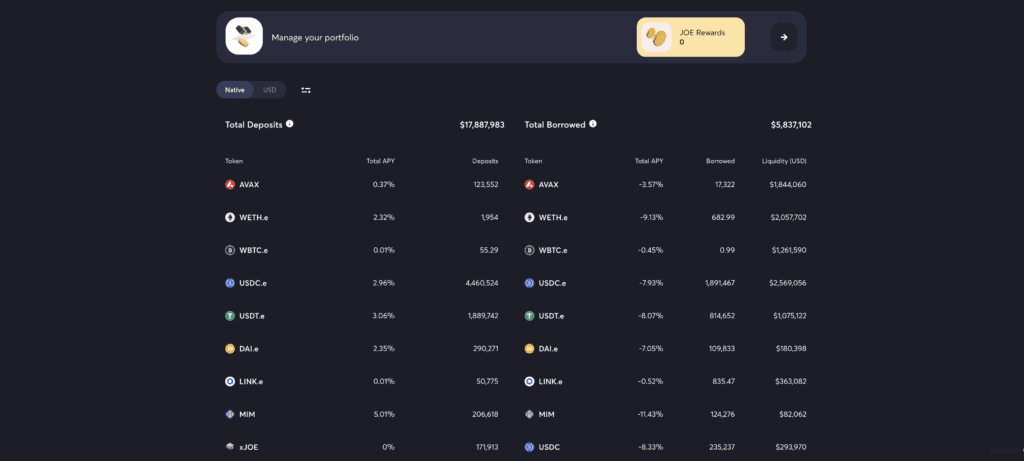Screen dimensions: 1024x461
Task: Switch display to USD units
Action: click(270, 90)
